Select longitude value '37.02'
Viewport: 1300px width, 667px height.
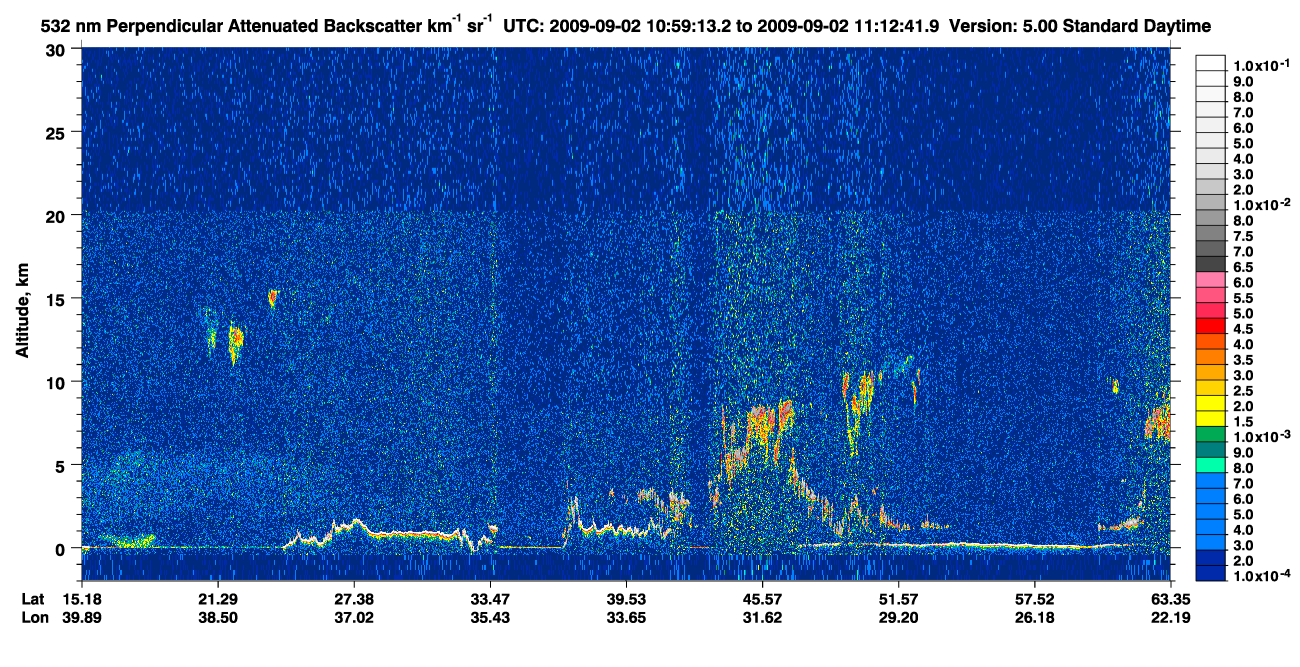click(354, 617)
